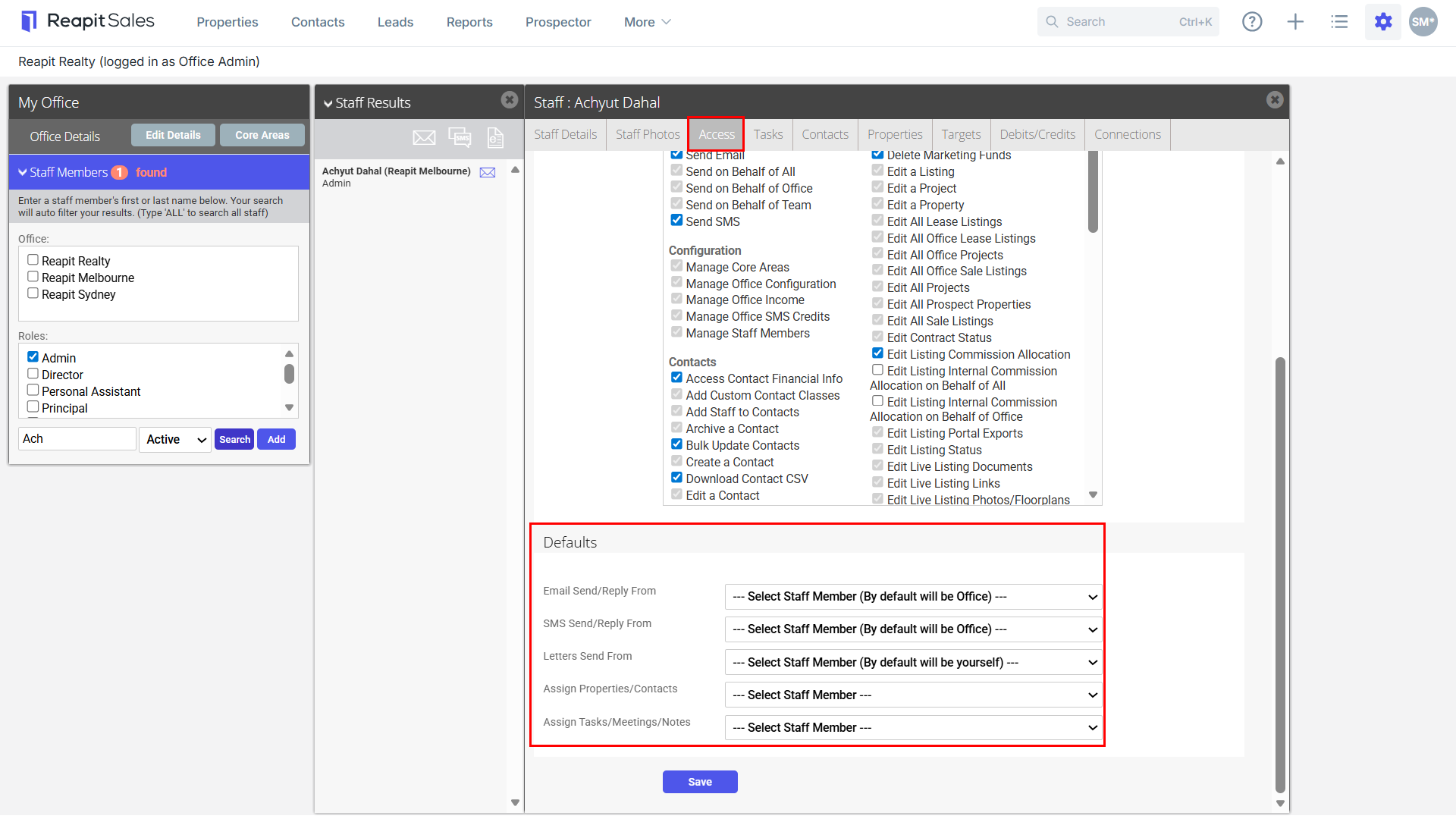Open Email Send/Reply From dropdown
Image resolution: width=1456 pixels, height=819 pixels.
click(913, 597)
